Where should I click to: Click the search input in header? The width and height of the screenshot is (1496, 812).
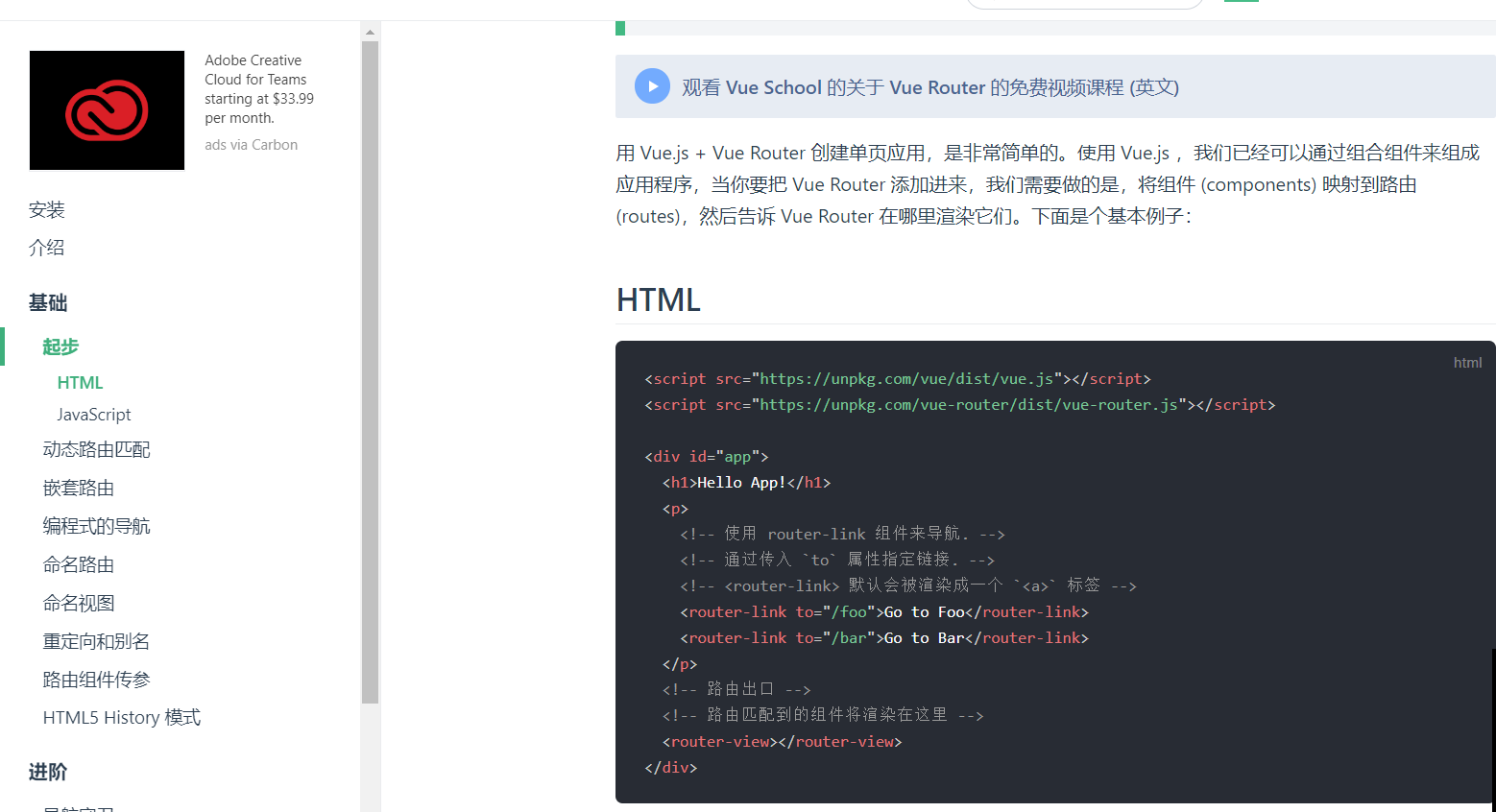(1084, 4)
